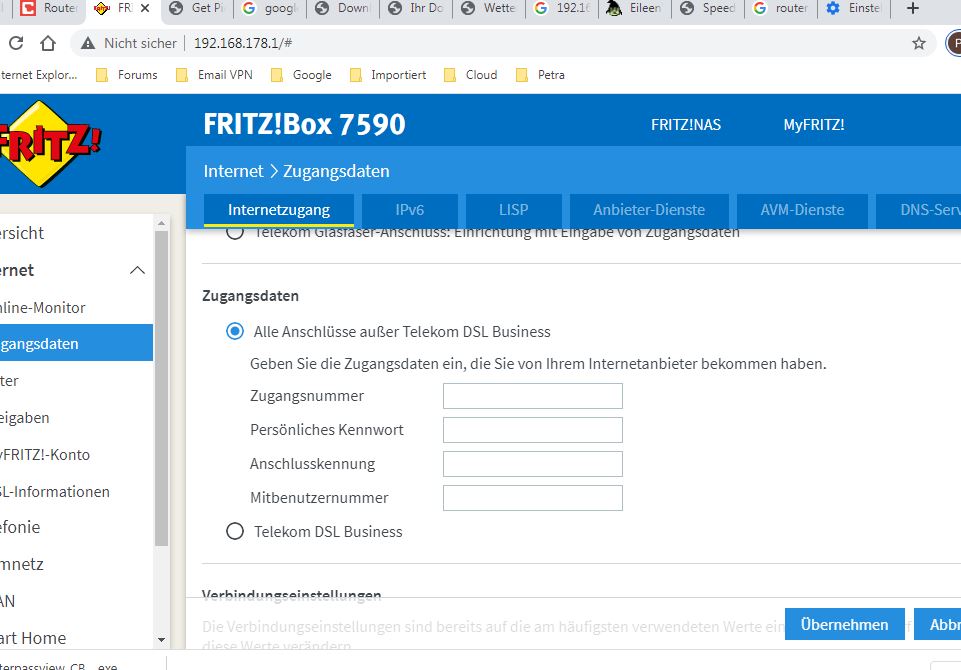Switch to the 'Speed' browser tab
This screenshot has height=670, width=961.
(708, 8)
